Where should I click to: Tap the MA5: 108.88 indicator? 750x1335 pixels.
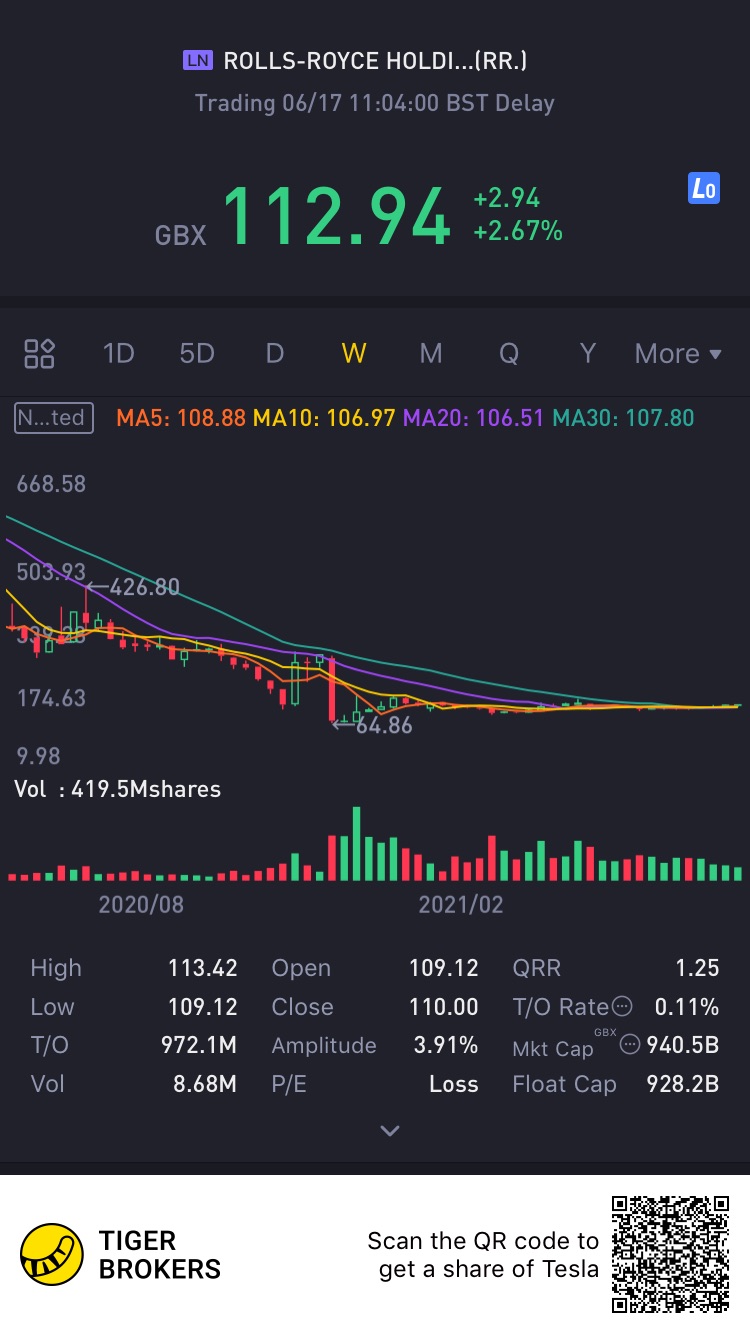[x=181, y=417]
